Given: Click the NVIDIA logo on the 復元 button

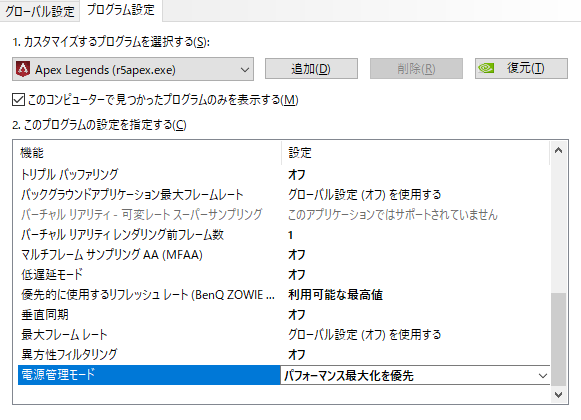Looking at the screenshot, I should click(x=486, y=68).
